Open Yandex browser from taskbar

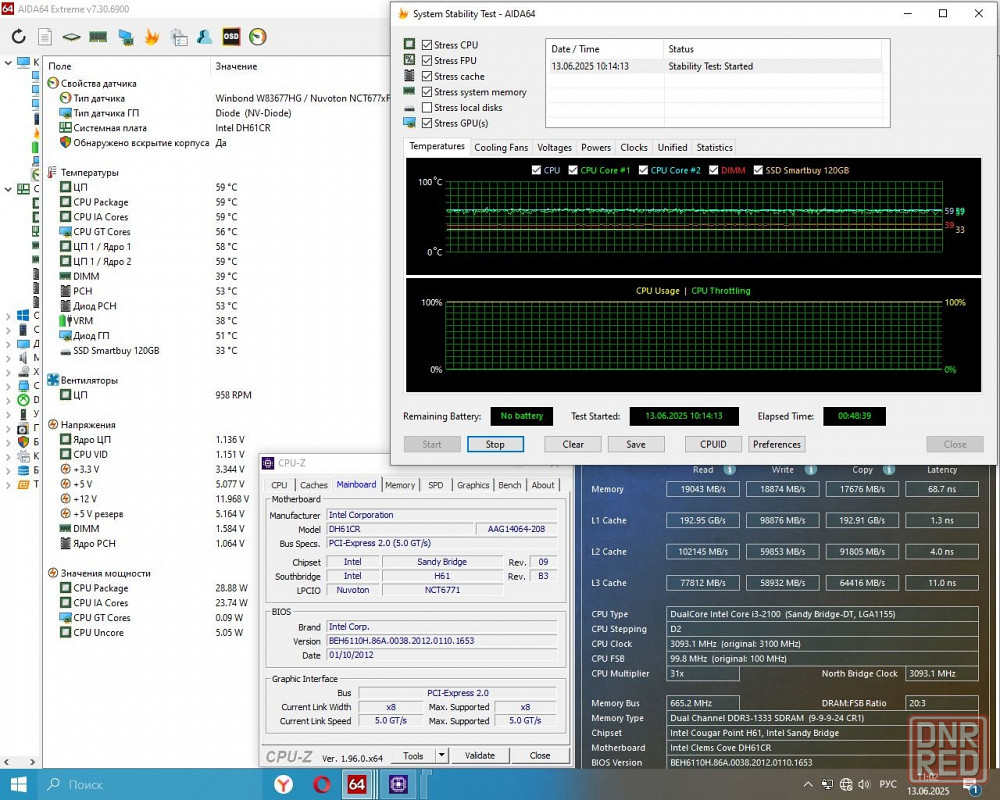point(283,784)
